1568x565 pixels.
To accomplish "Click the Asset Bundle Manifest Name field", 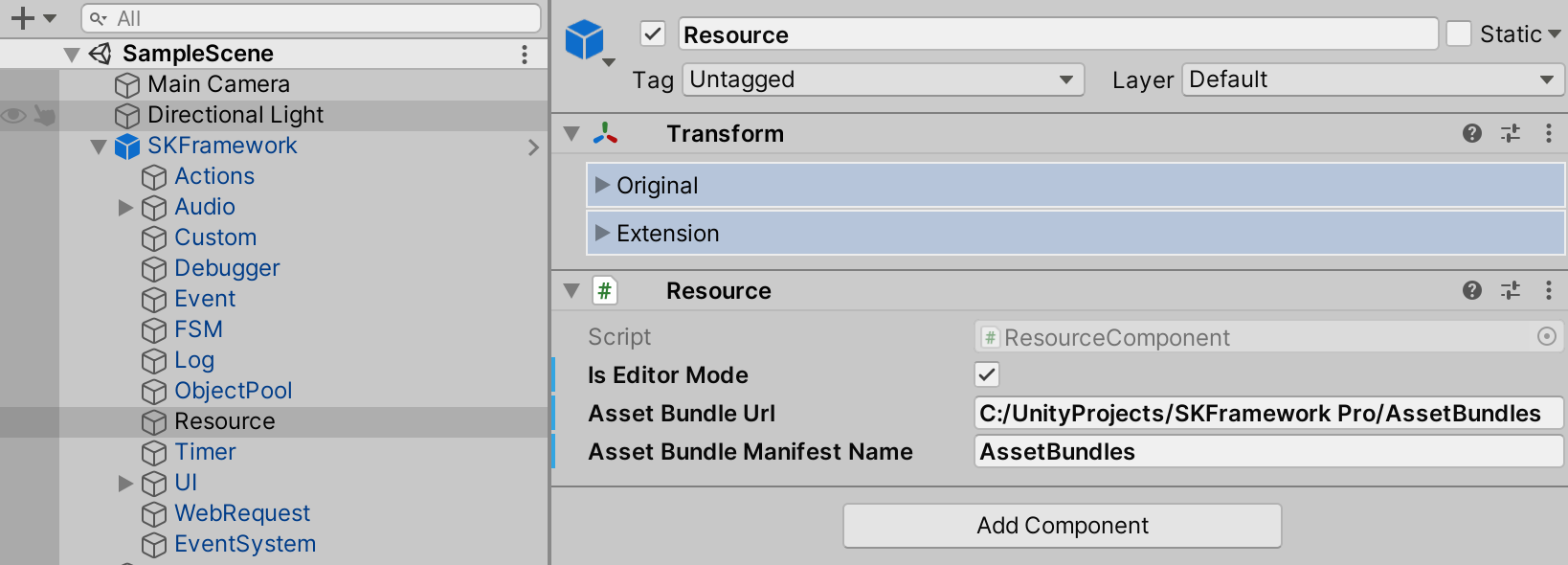I will (1268, 451).
